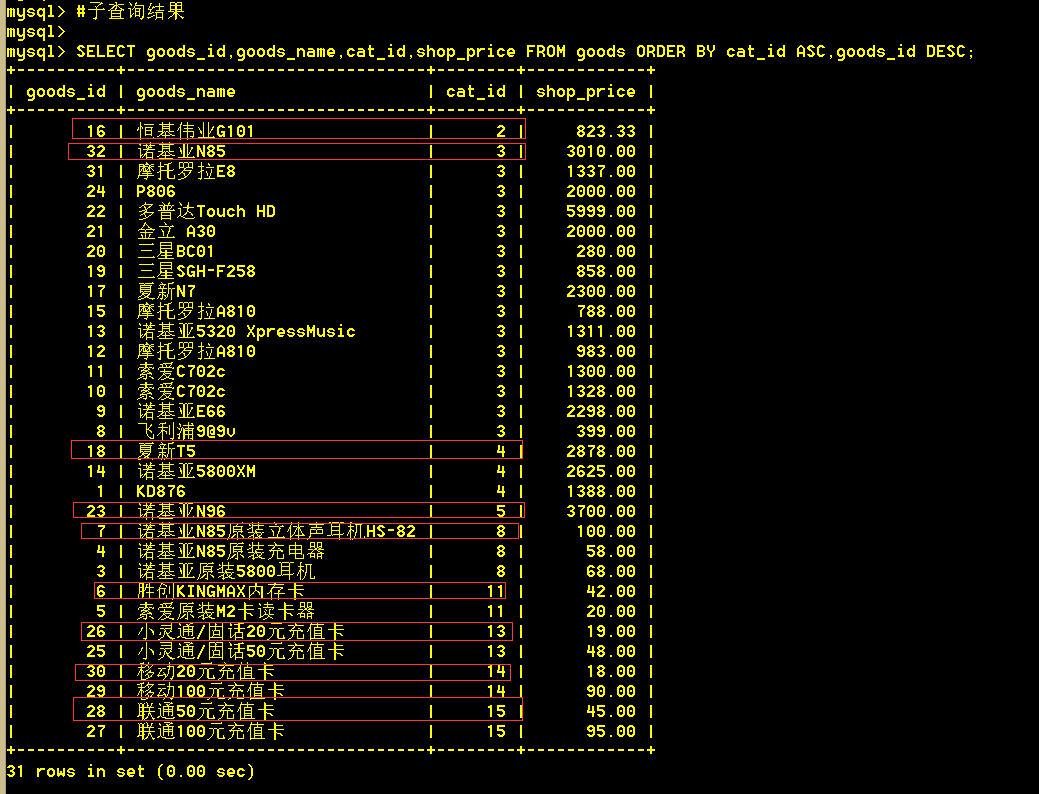Click goods name 联通50元充值卡
The height and width of the screenshot is (794, 1039).
(x=205, y=711)
